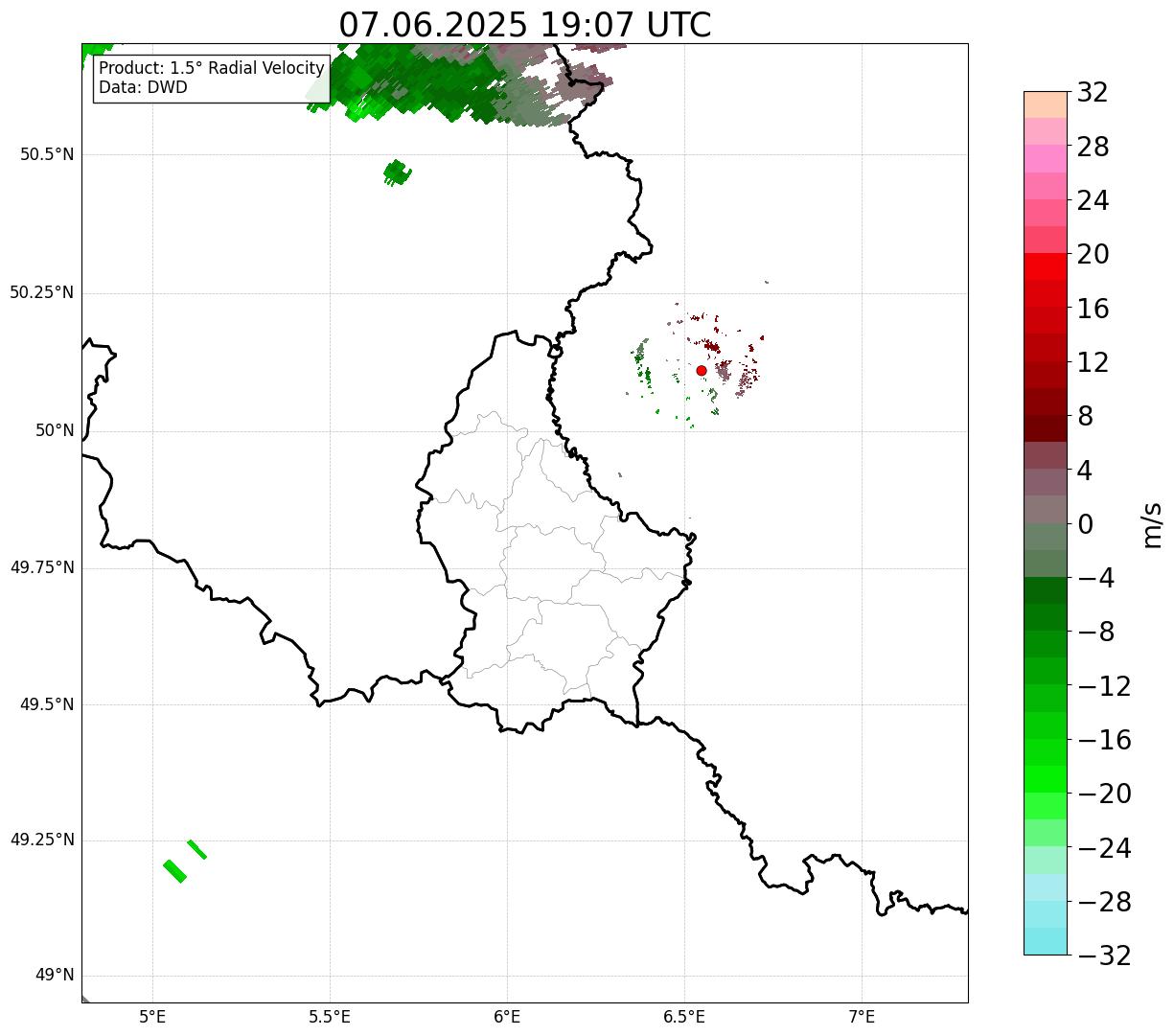Click the colorbar tick label −8
The image size is (1174, 1036).
point(1096,632)
